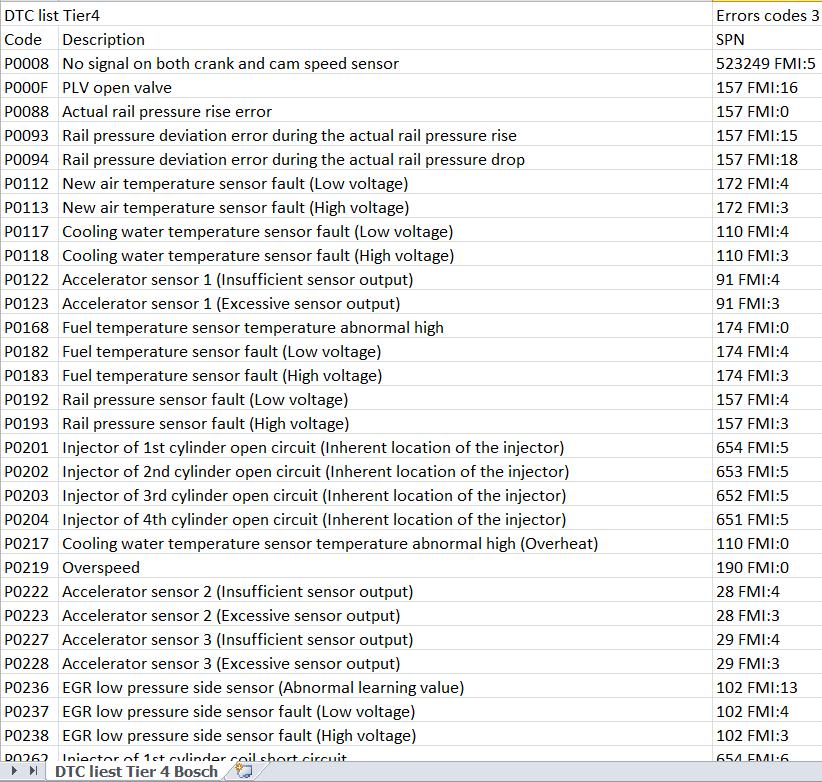This screenshot has width=822, height=782.
Task: Select the Code column header cell
Action: click(29, 39)
